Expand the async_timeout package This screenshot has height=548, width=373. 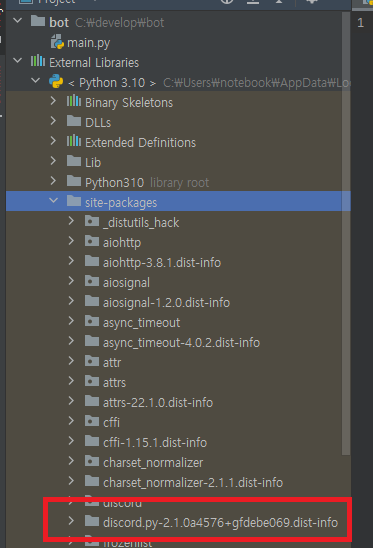coord(71,321)
